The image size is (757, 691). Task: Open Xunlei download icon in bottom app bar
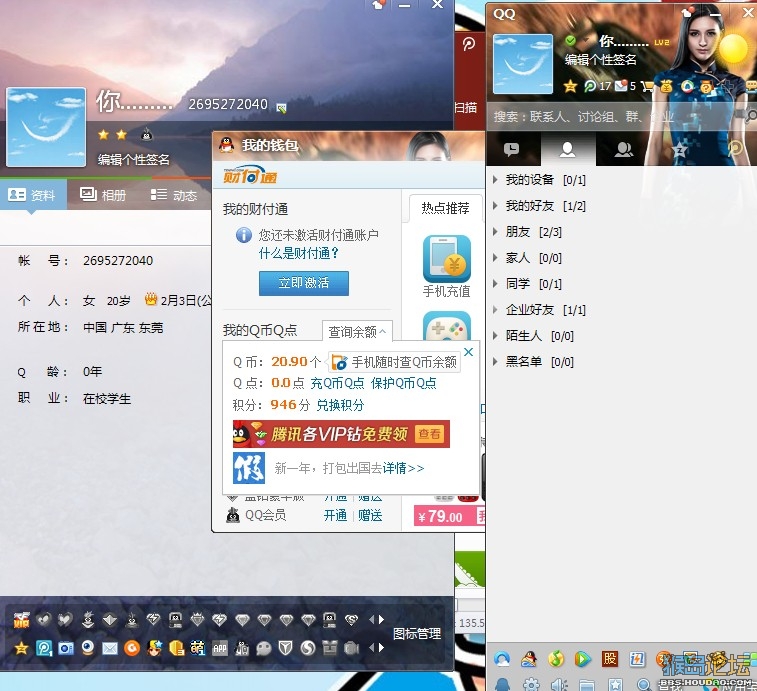(x=637, y=658)
